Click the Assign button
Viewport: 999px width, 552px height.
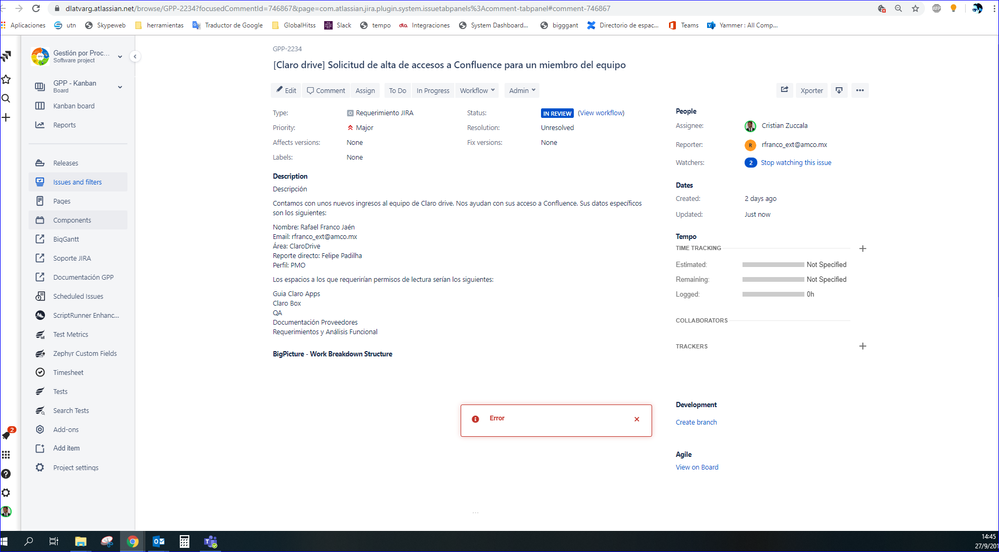point(365,91)
